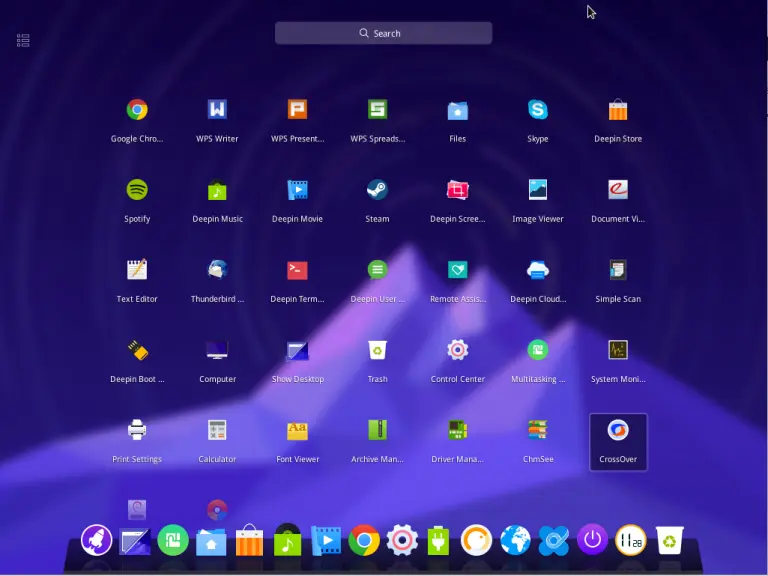The image size is (768, 576).
Task: Open Font Viewer
Action: click(297, 430)
